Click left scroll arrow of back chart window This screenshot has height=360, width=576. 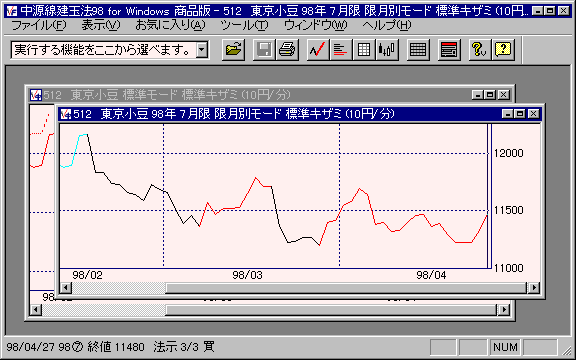click(x=36, y=310)
